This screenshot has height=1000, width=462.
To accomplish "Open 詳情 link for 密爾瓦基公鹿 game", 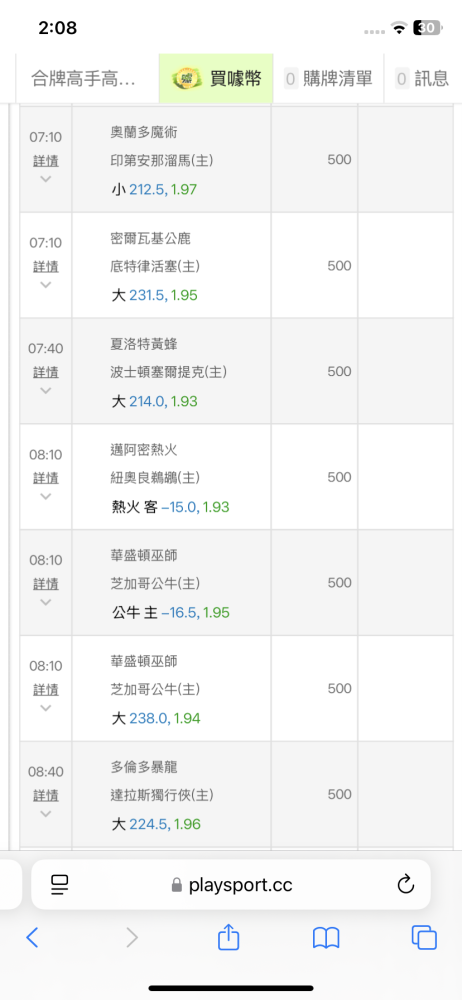I will [46, 266].
